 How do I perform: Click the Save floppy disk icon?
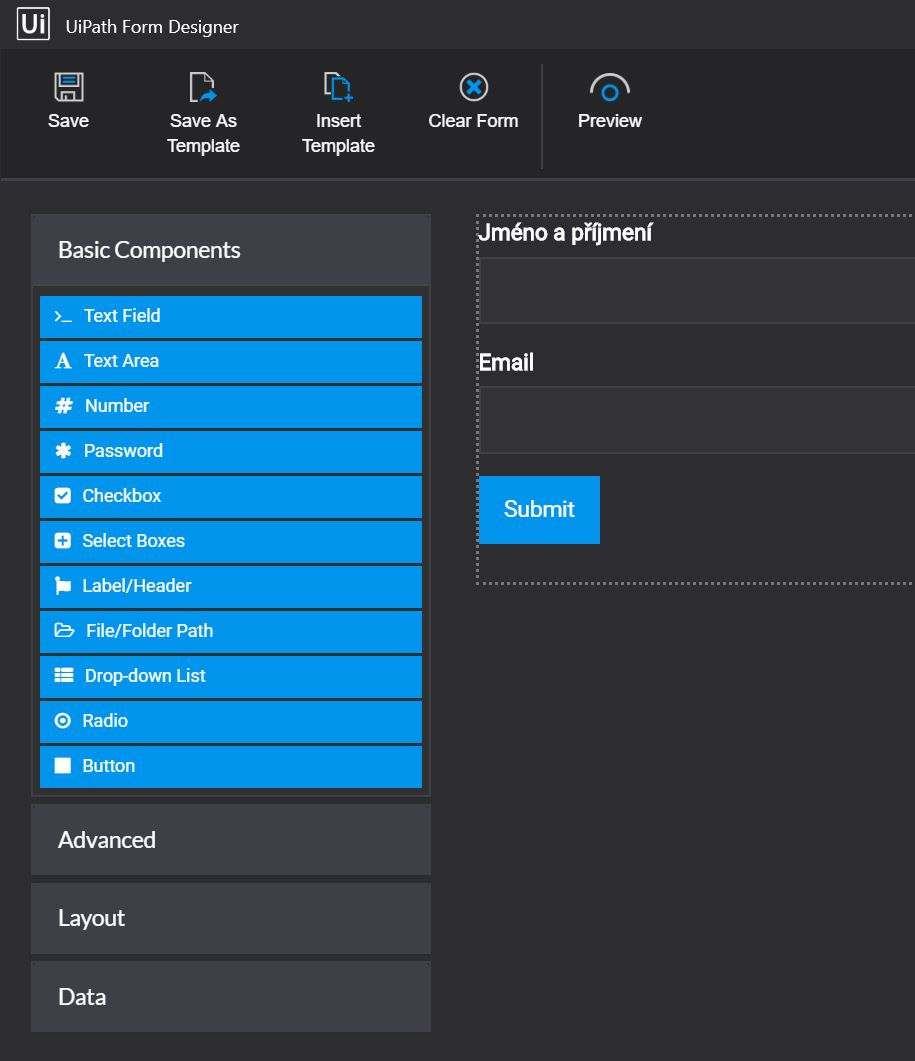[68, 87]
